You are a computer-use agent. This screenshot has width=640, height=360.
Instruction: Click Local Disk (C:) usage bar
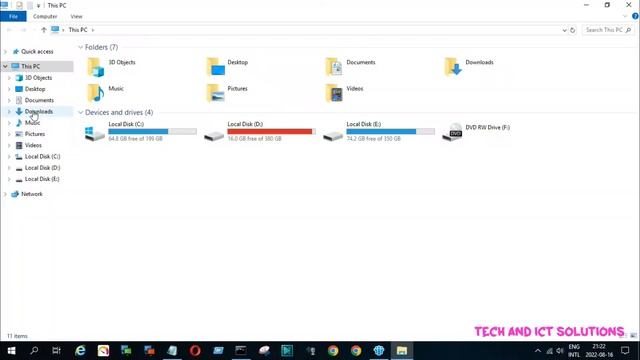152,131
